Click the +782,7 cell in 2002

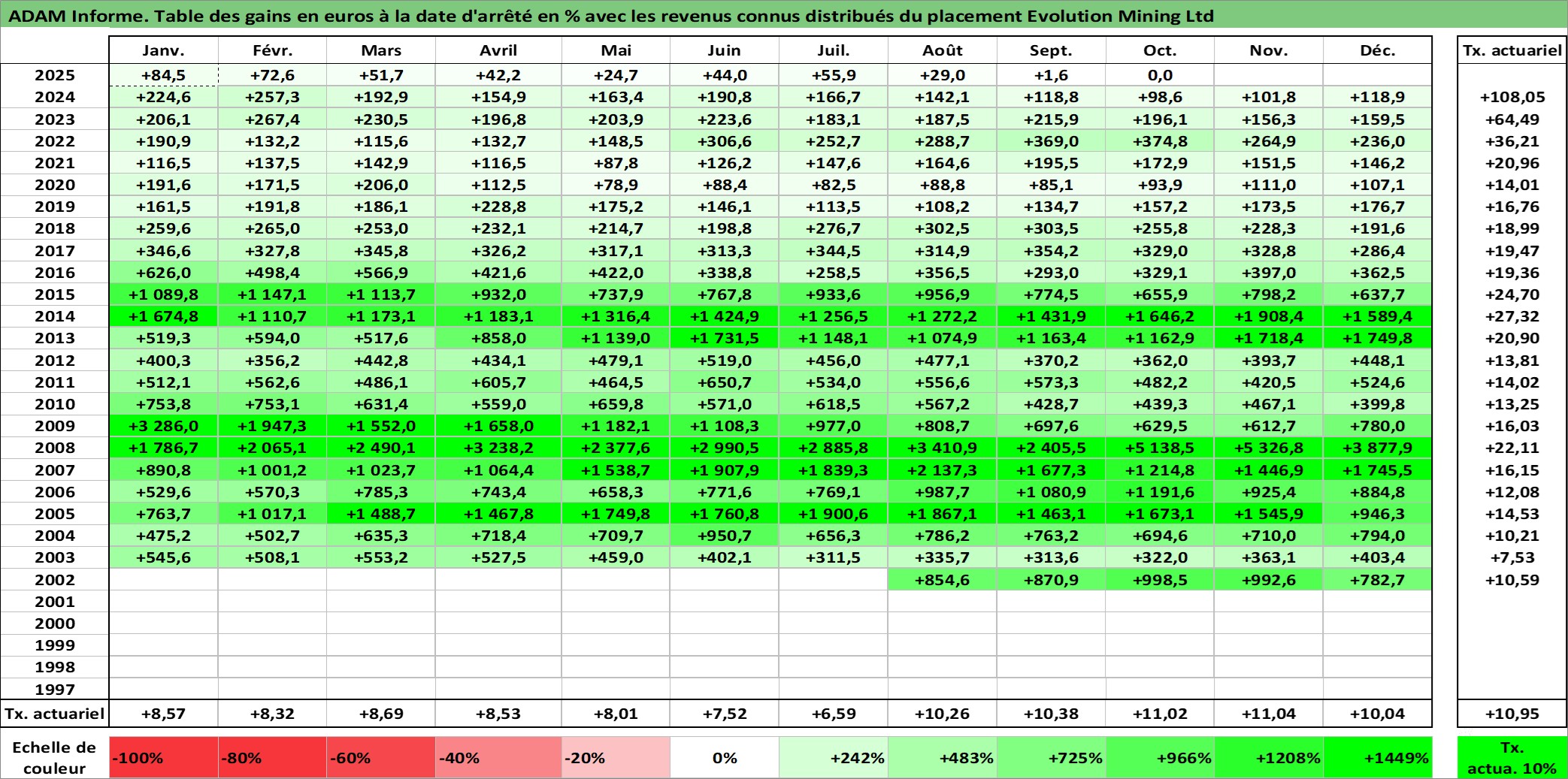click(x=1377, y=580)
